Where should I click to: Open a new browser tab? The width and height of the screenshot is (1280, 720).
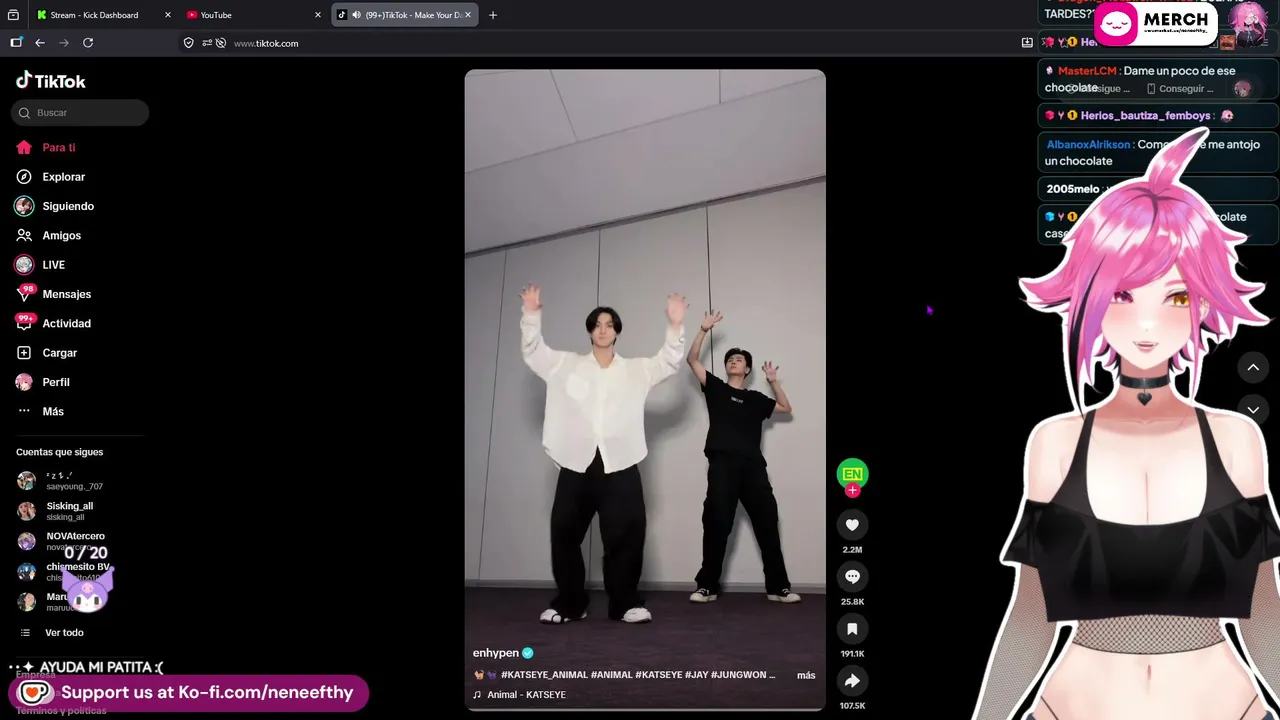[493, 15]
